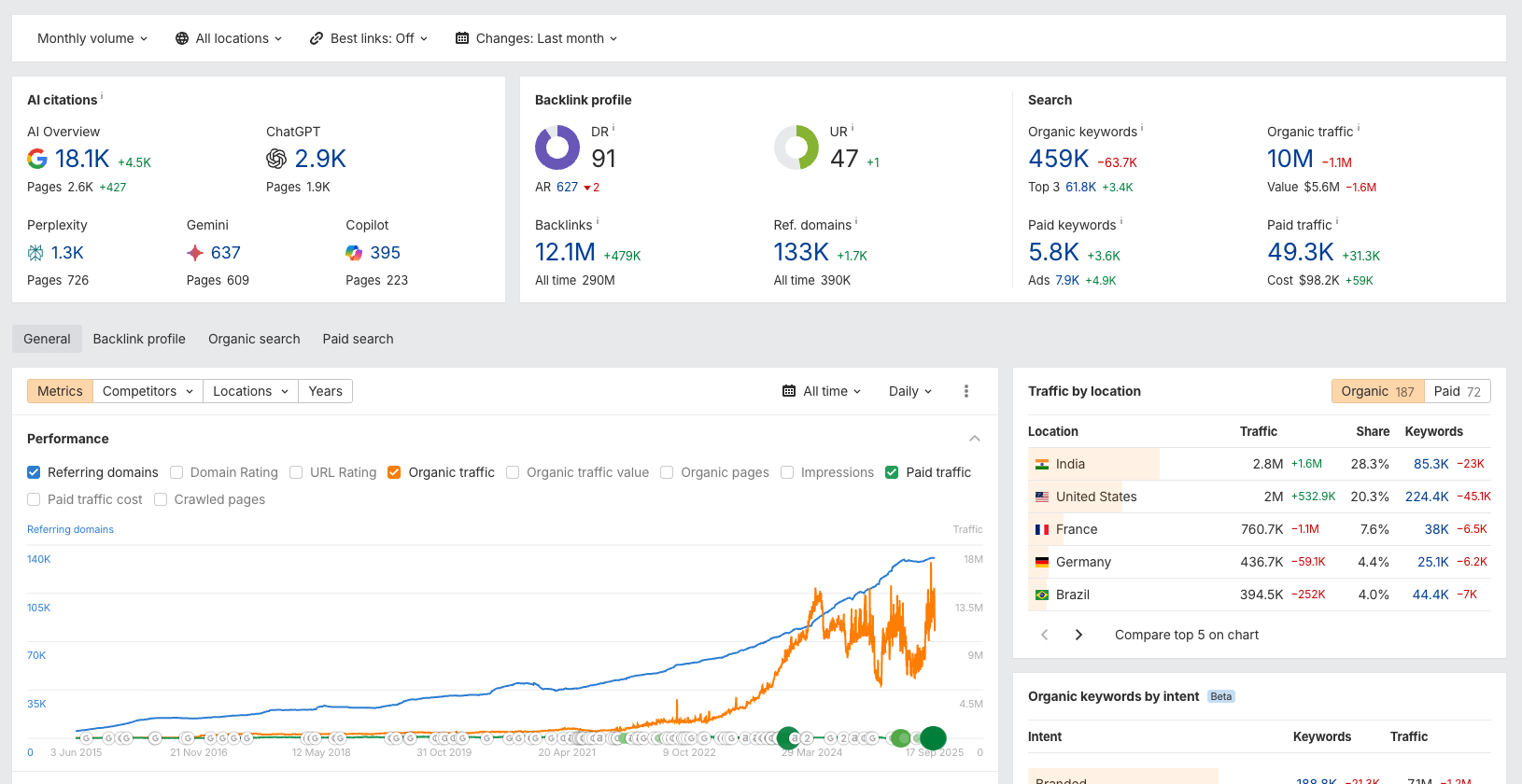Viewport: 1522px width, 784px height.
Task: Open the chart more options menu
Action: pyautogui.click(x=965, y=391)
